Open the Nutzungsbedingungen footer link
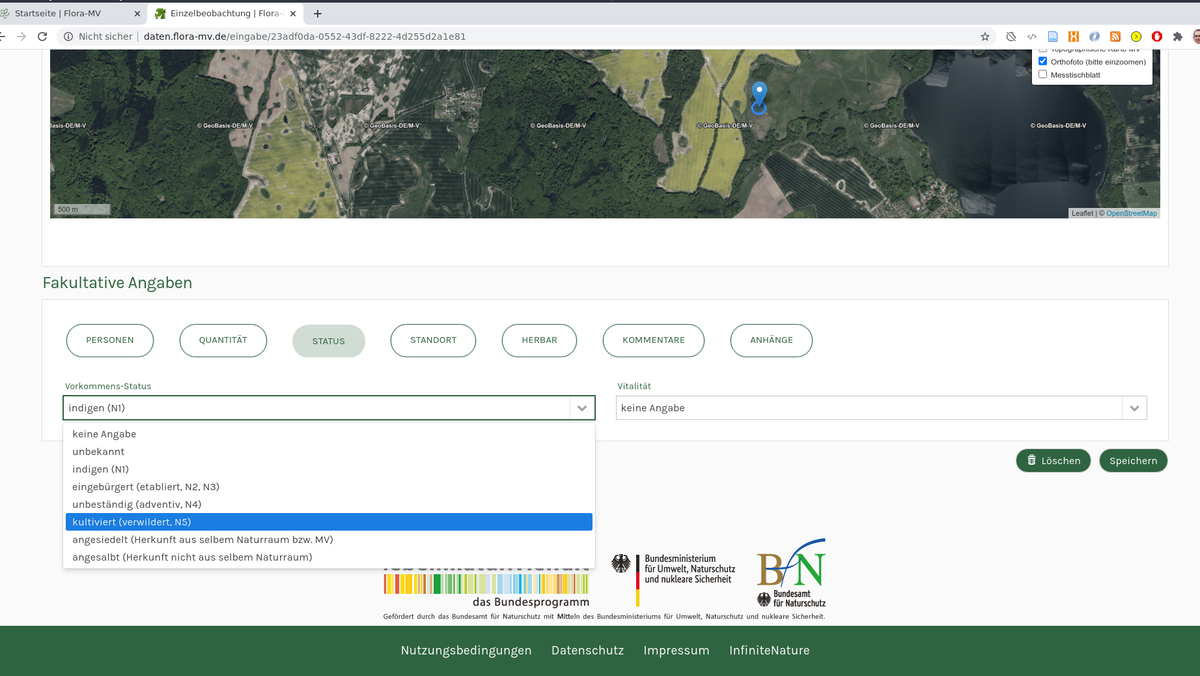The image size is (1200, 676). 466,650
